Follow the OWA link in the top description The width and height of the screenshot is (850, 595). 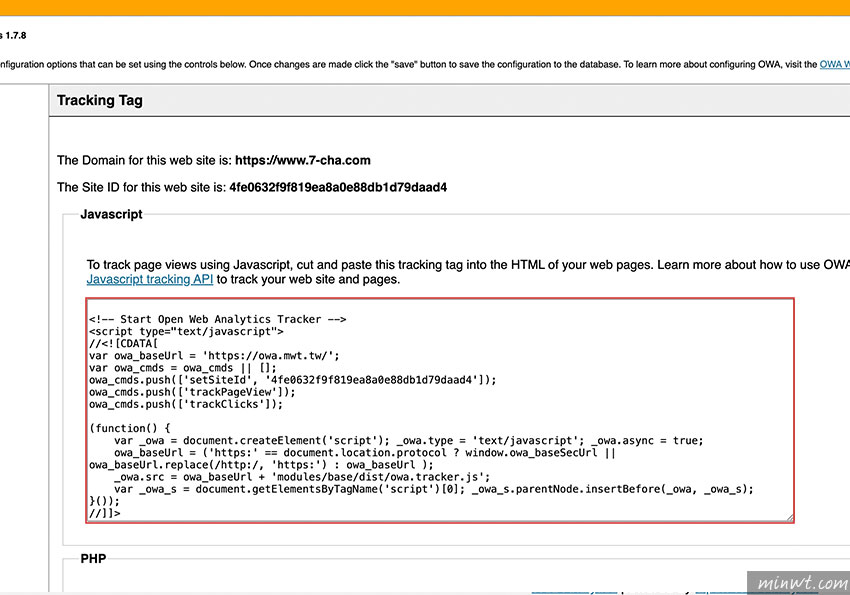point(834,64)
